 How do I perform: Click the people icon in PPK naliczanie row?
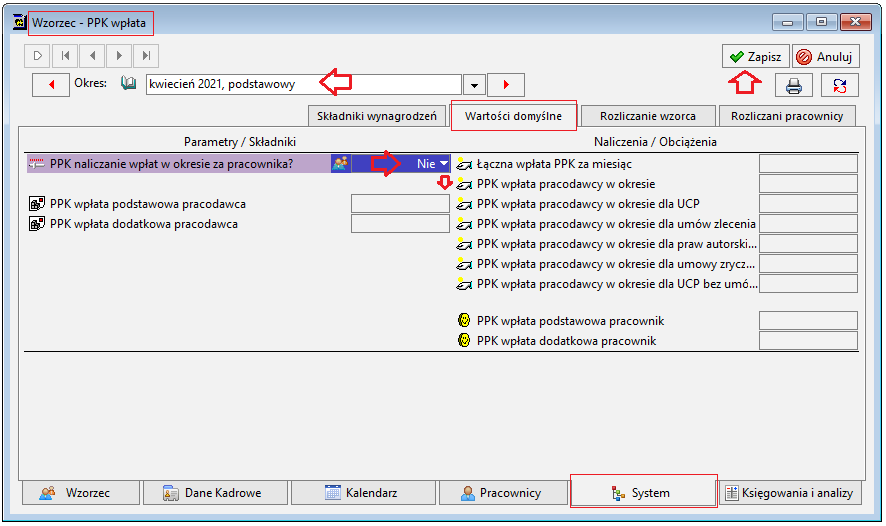pos(340,164)
